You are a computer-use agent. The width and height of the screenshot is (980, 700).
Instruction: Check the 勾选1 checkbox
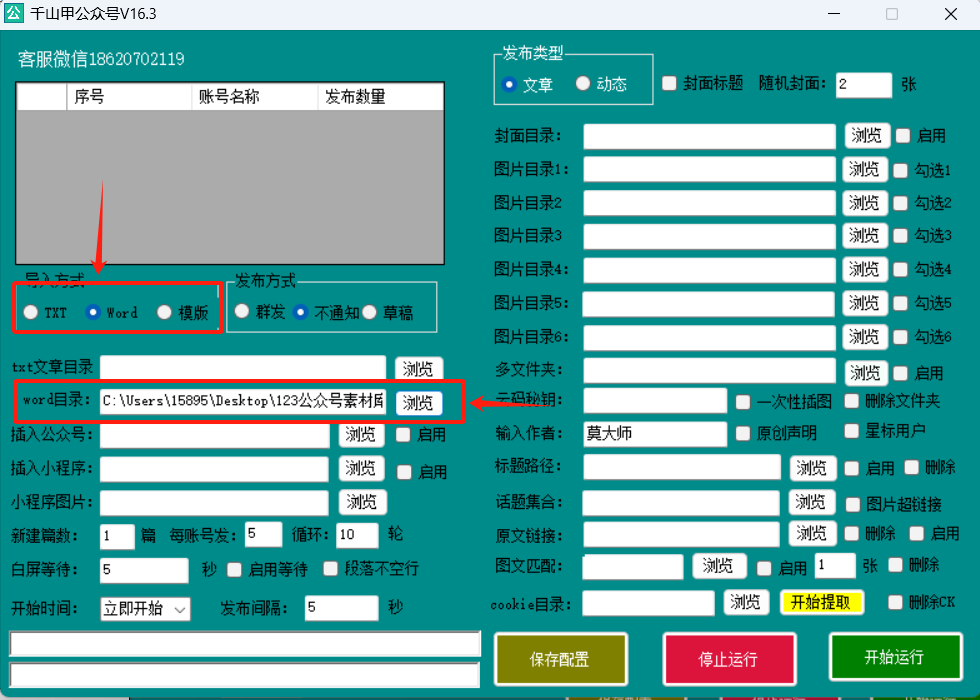901,170
